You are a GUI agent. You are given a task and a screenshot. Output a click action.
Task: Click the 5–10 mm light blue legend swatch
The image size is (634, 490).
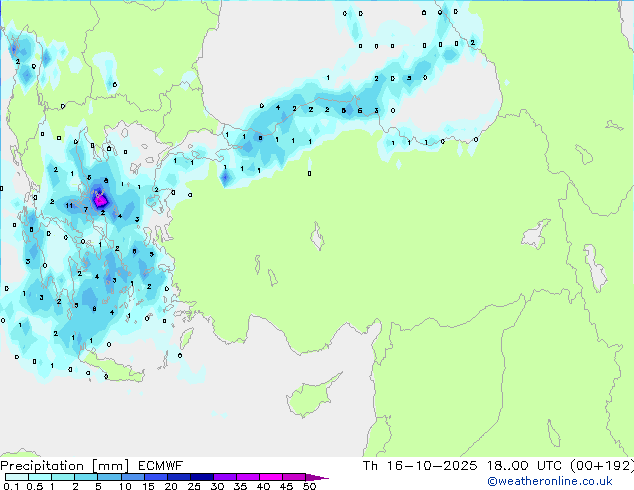(x=109, y=477)
